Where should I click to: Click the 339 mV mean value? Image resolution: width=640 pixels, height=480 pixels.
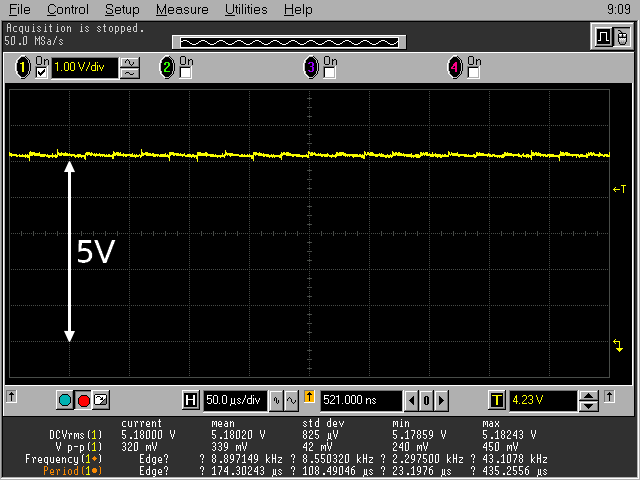click(x=229, y=447)
